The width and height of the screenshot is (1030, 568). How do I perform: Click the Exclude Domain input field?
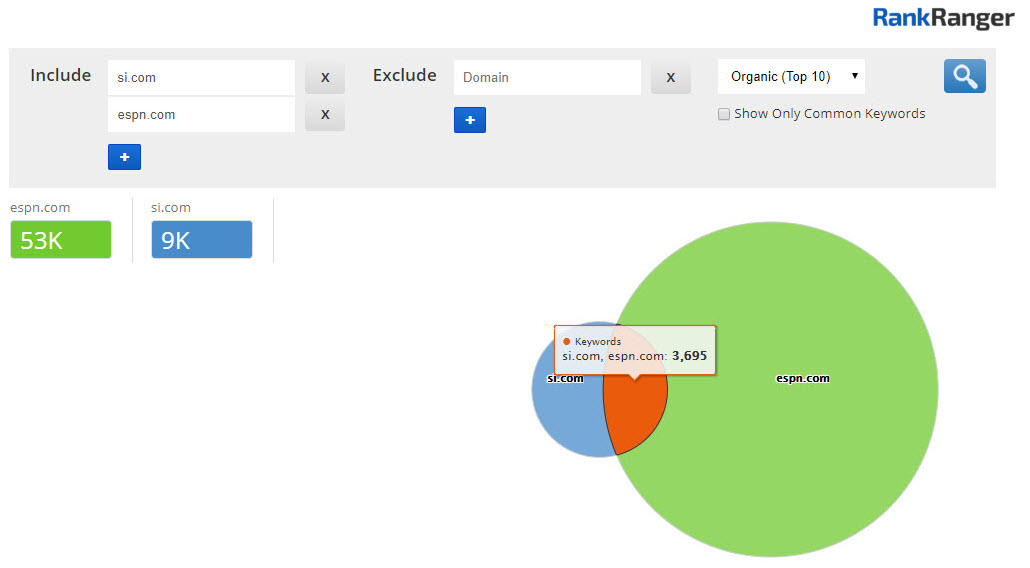point(547,77)
